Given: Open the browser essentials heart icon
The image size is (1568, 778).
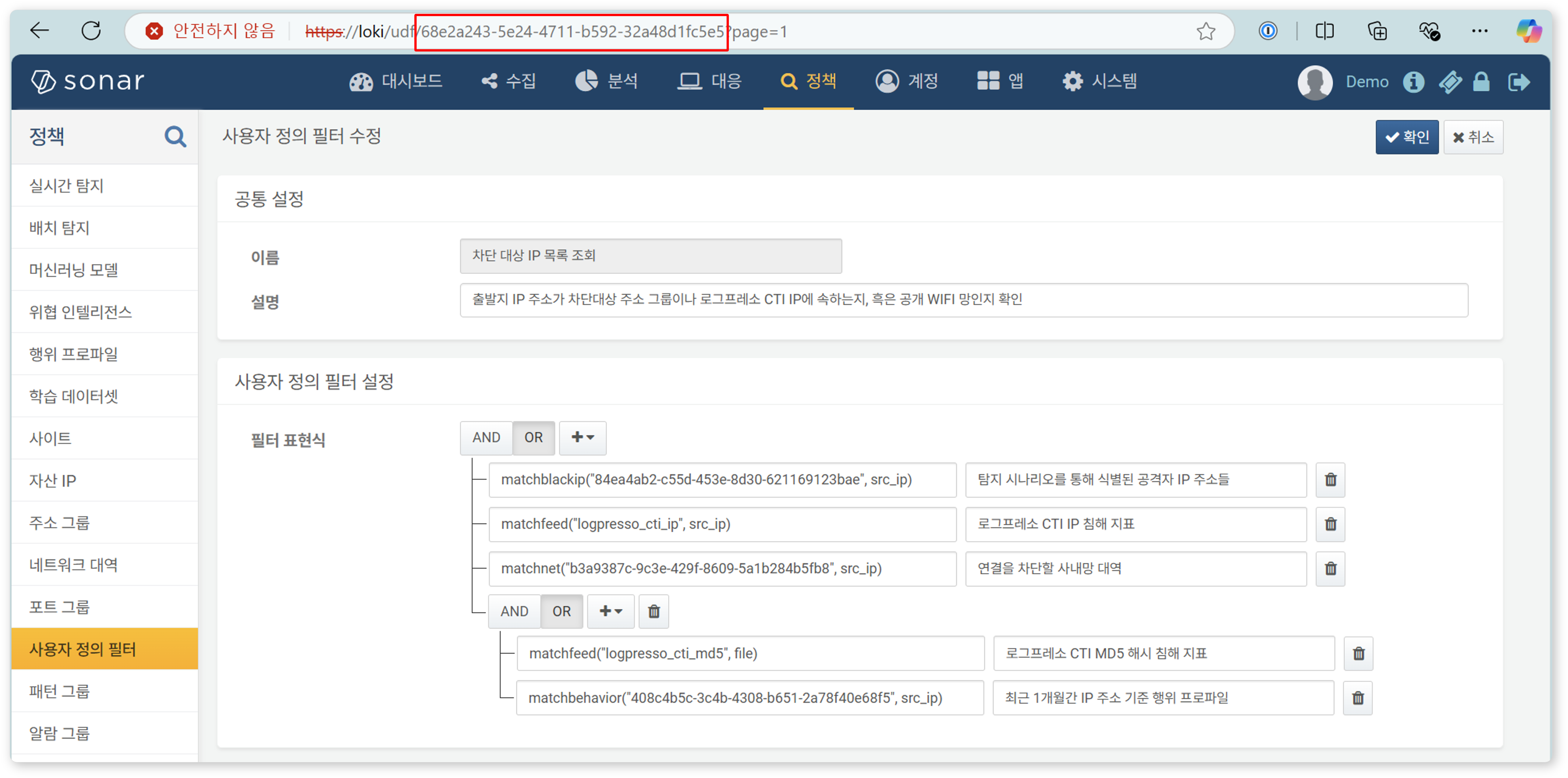Looking at the screenshot, I should [1429, 31].
